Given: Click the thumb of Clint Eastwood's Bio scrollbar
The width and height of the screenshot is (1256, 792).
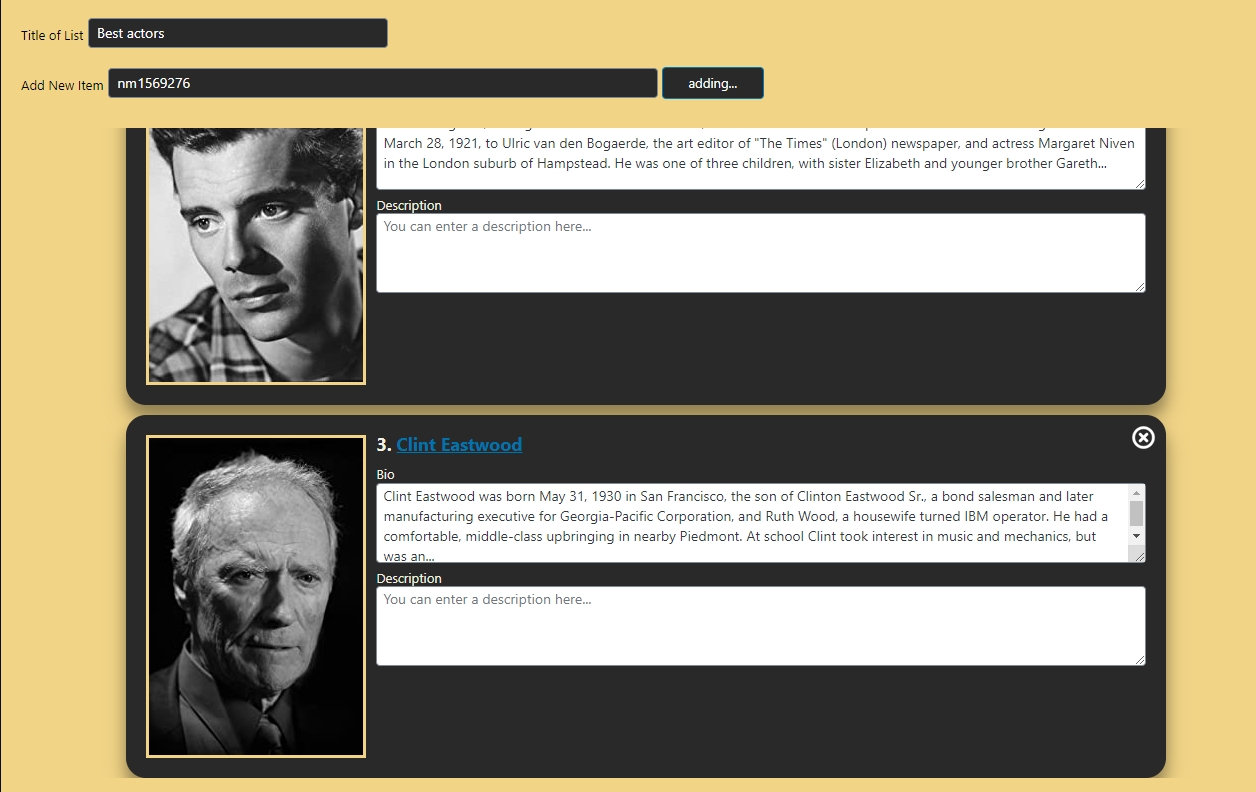Looking at the screenshot, I should (1136, 513).
